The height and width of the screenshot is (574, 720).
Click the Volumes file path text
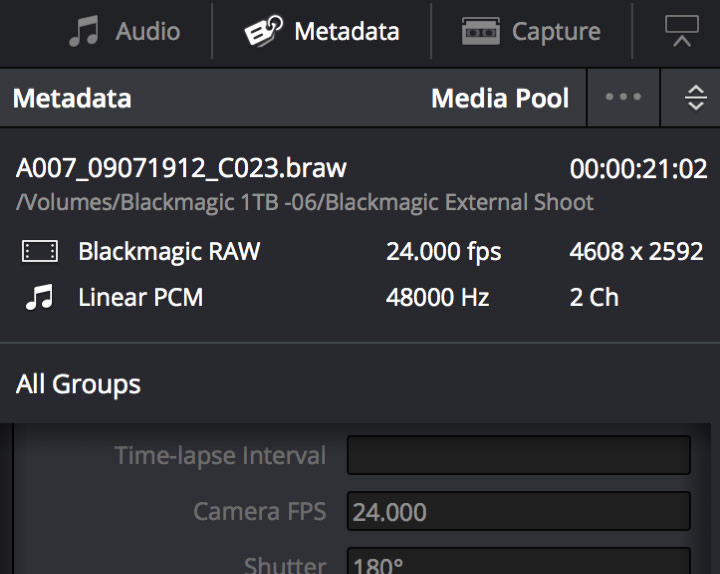pos(305,202)
